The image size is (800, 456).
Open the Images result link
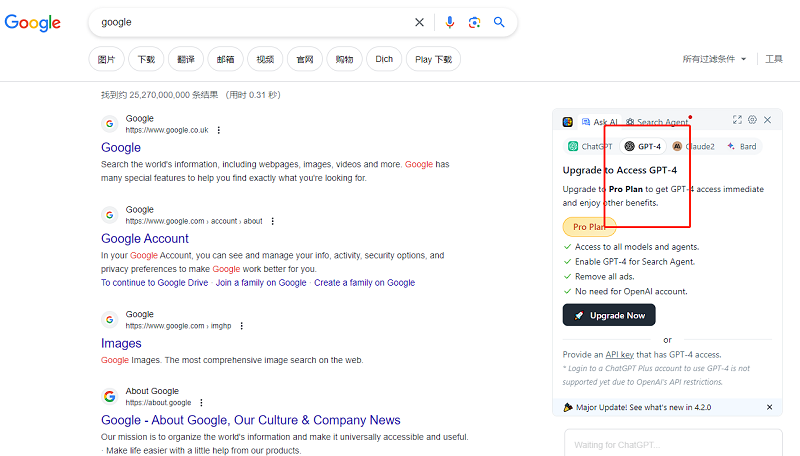click(121, 343)
